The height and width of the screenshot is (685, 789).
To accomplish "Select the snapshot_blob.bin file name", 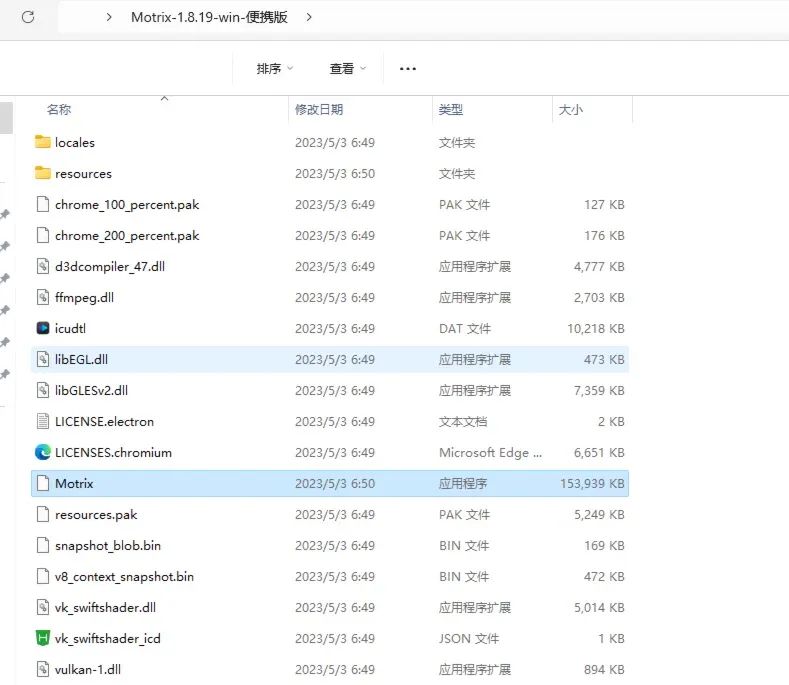I will point(108,546).
